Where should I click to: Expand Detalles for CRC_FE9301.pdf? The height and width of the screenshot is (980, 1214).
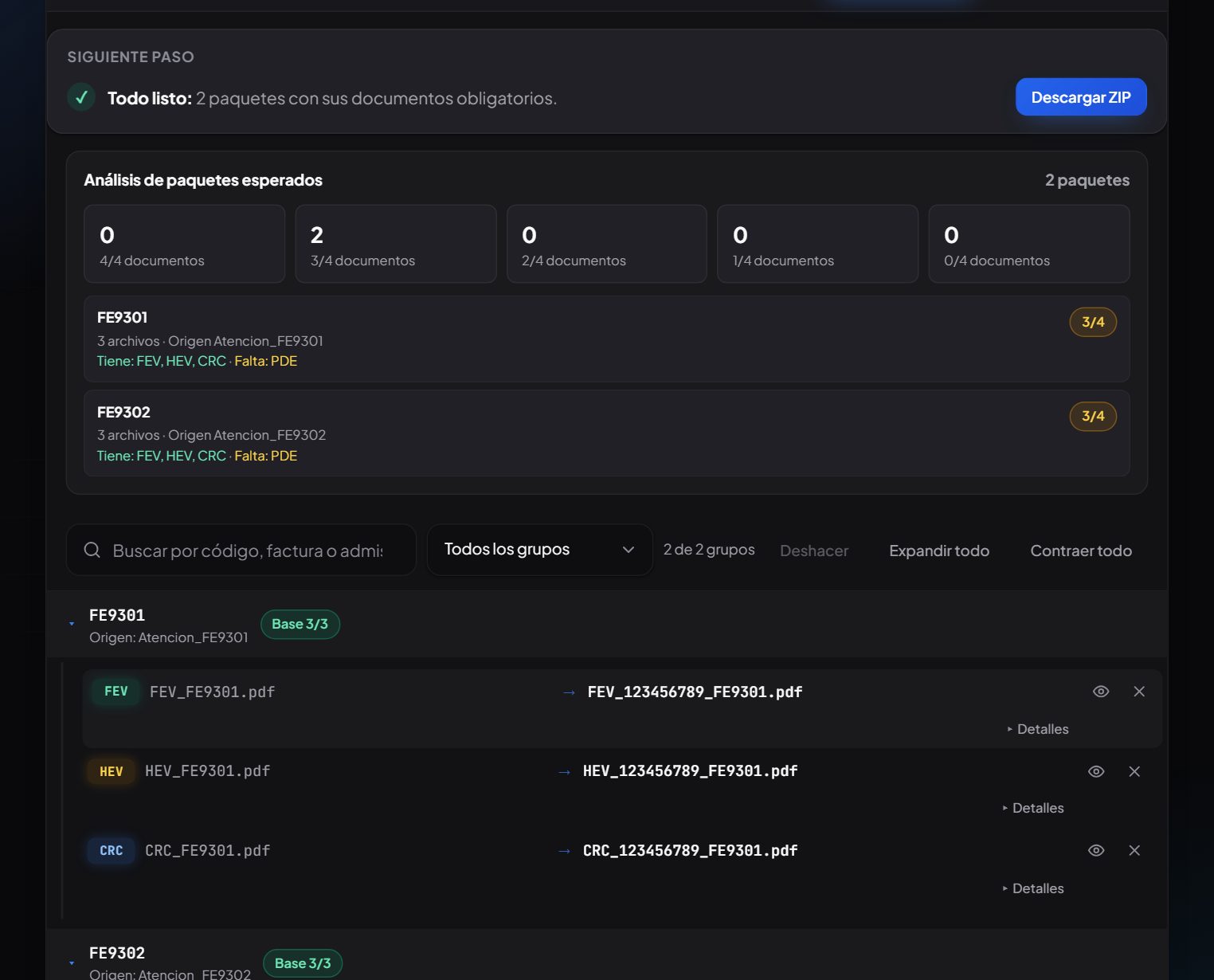point(1033,888)
